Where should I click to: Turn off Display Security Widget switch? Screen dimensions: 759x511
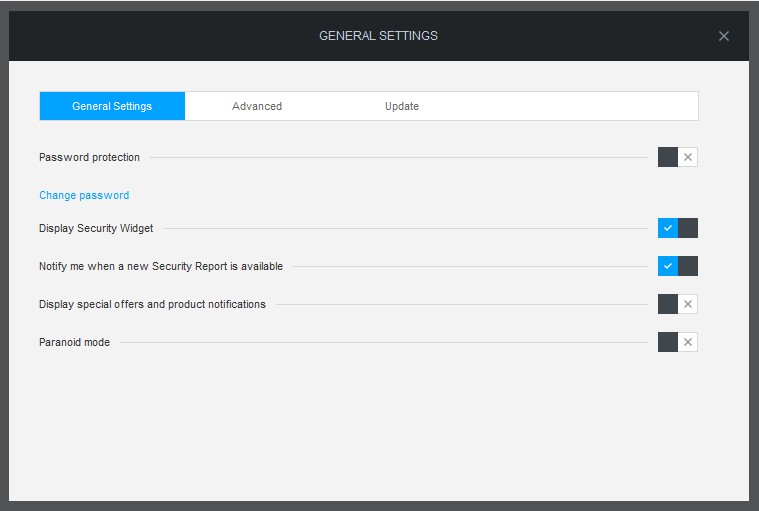tap(678, 228)
